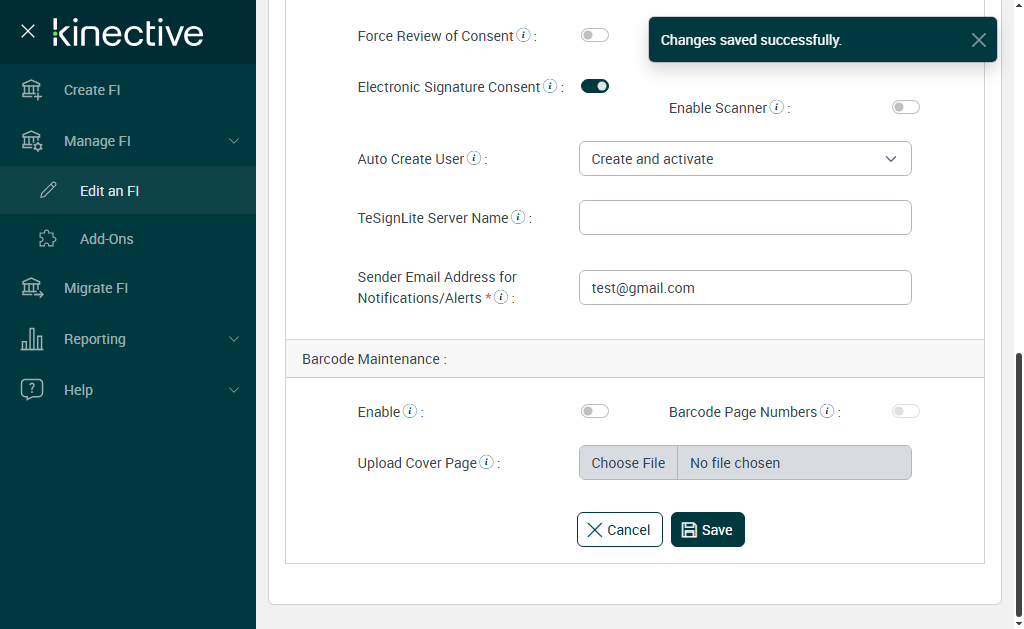Click the Add-Ons puzzle piece icon
Image resolution: width=1024 pixels, height=629 pixels.
tap(48, 238)
